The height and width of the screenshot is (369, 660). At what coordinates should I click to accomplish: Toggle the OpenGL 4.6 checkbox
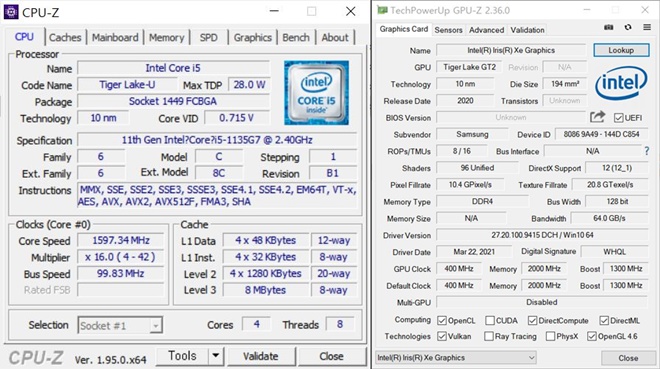592,336
